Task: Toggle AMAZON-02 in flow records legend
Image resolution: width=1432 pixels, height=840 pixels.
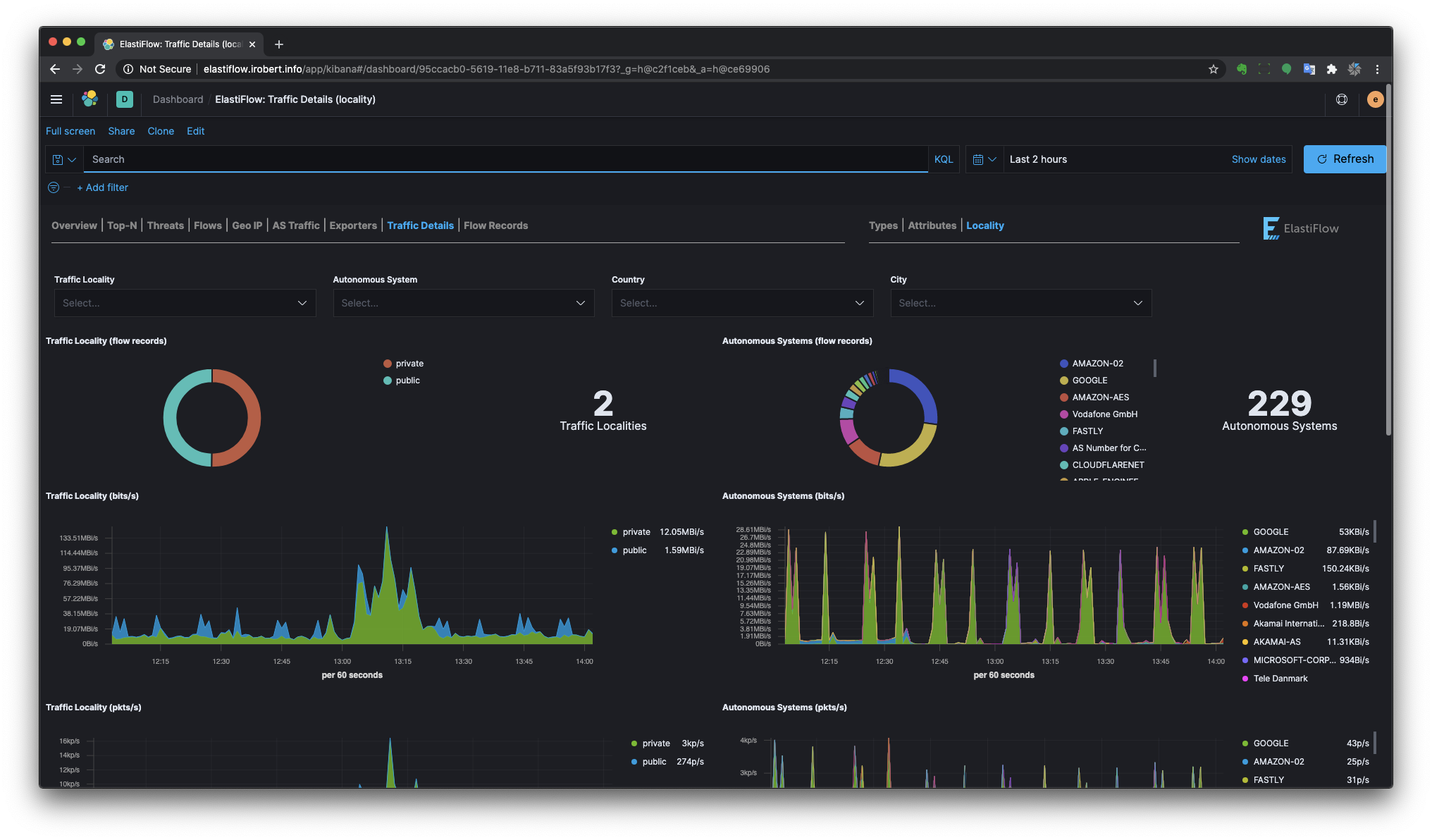Action: click(1092, 364)
